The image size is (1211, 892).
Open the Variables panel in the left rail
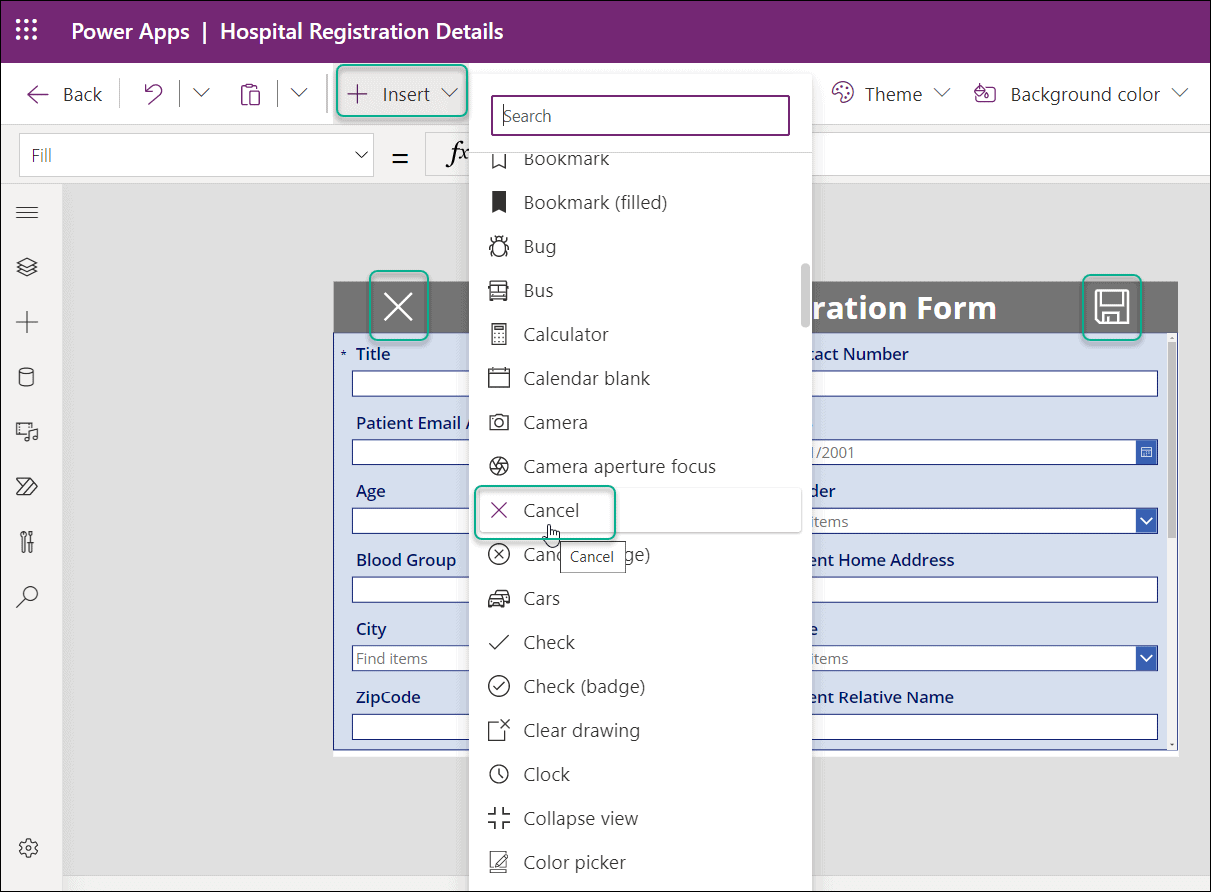click(x=27, y=541)
